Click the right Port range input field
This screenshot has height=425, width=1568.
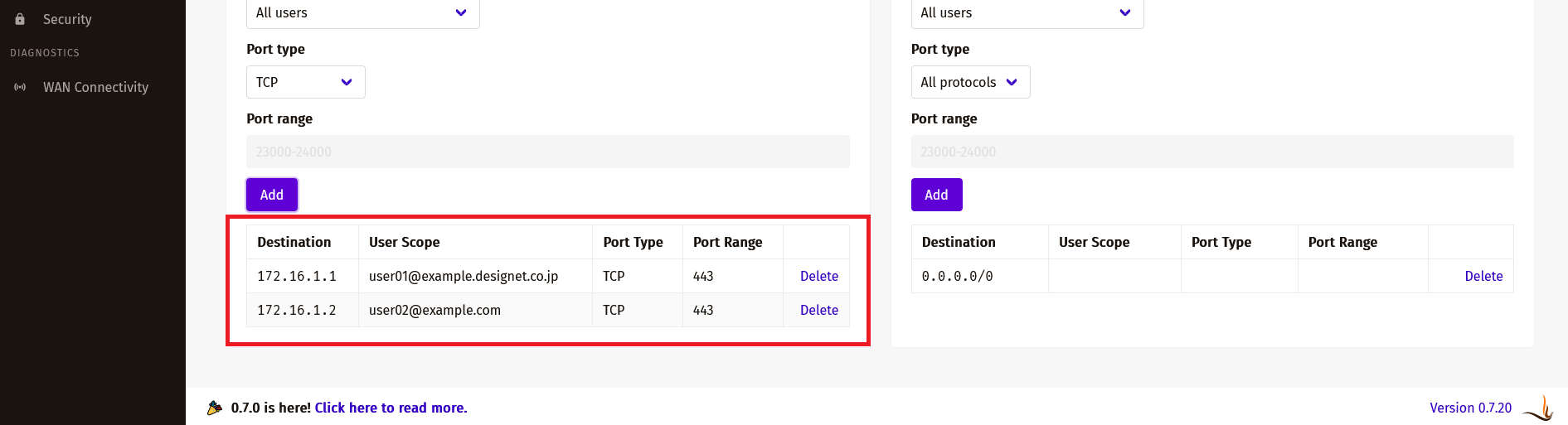1212,152
